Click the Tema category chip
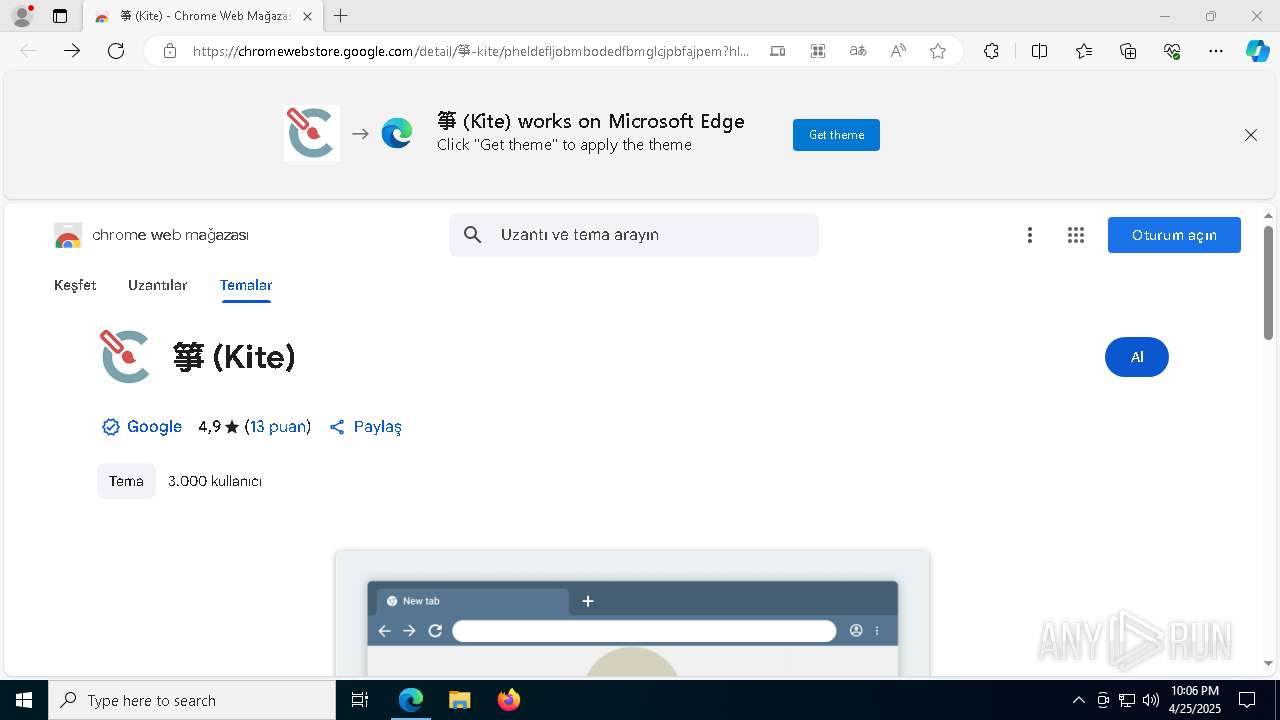 click(x=126, y=481)
